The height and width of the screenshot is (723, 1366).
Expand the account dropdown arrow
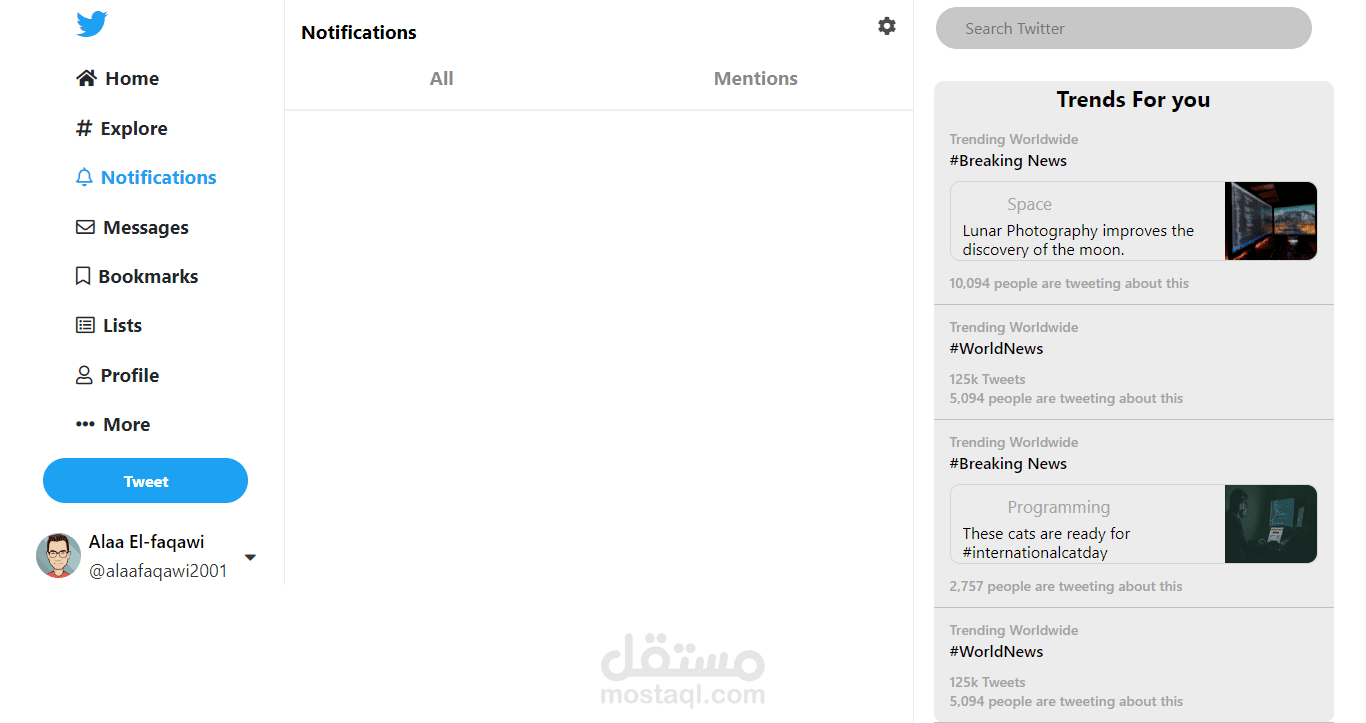pyautogui.click(x=250, y=557)
